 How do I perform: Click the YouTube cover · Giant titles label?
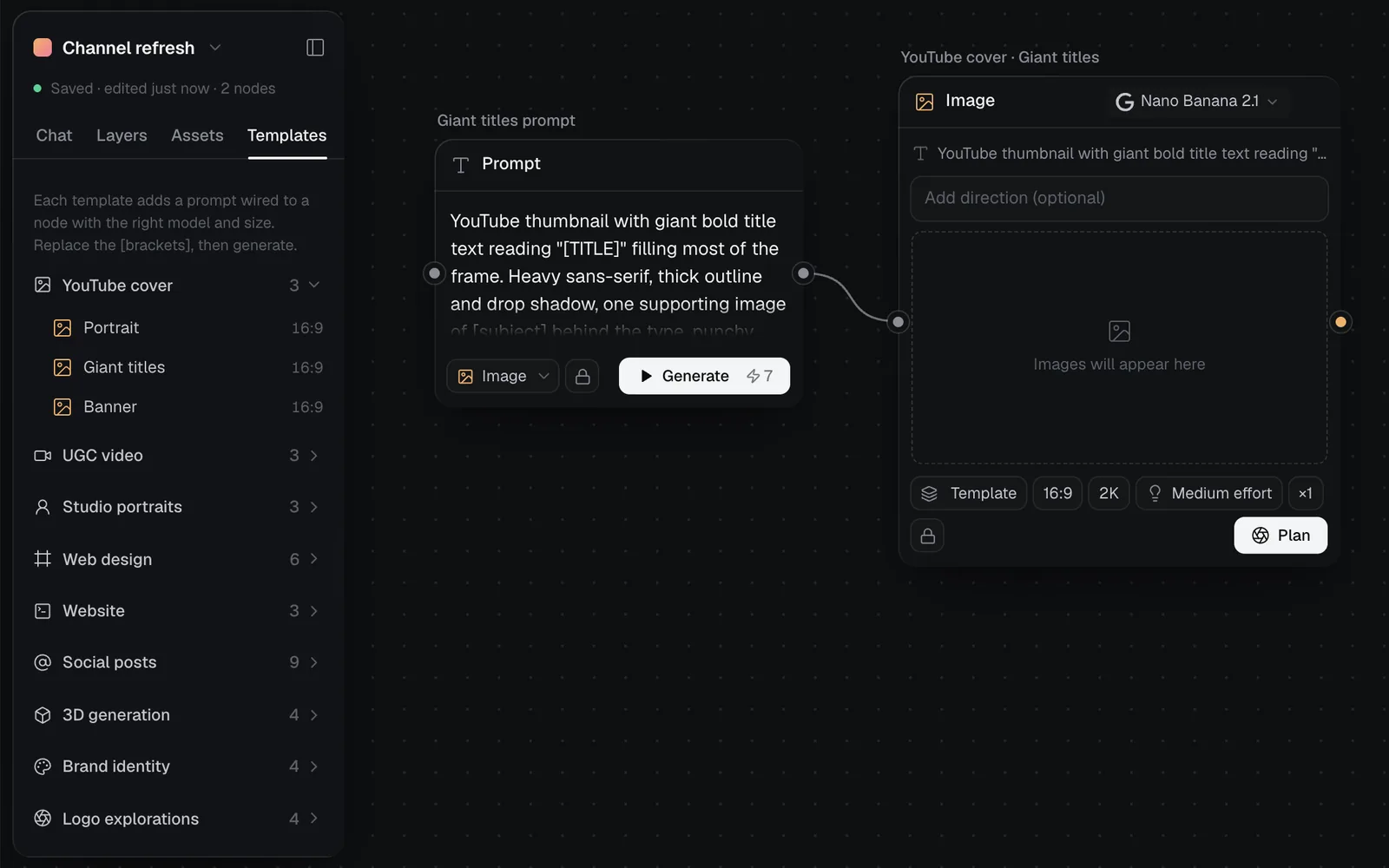tap(999, 57)
